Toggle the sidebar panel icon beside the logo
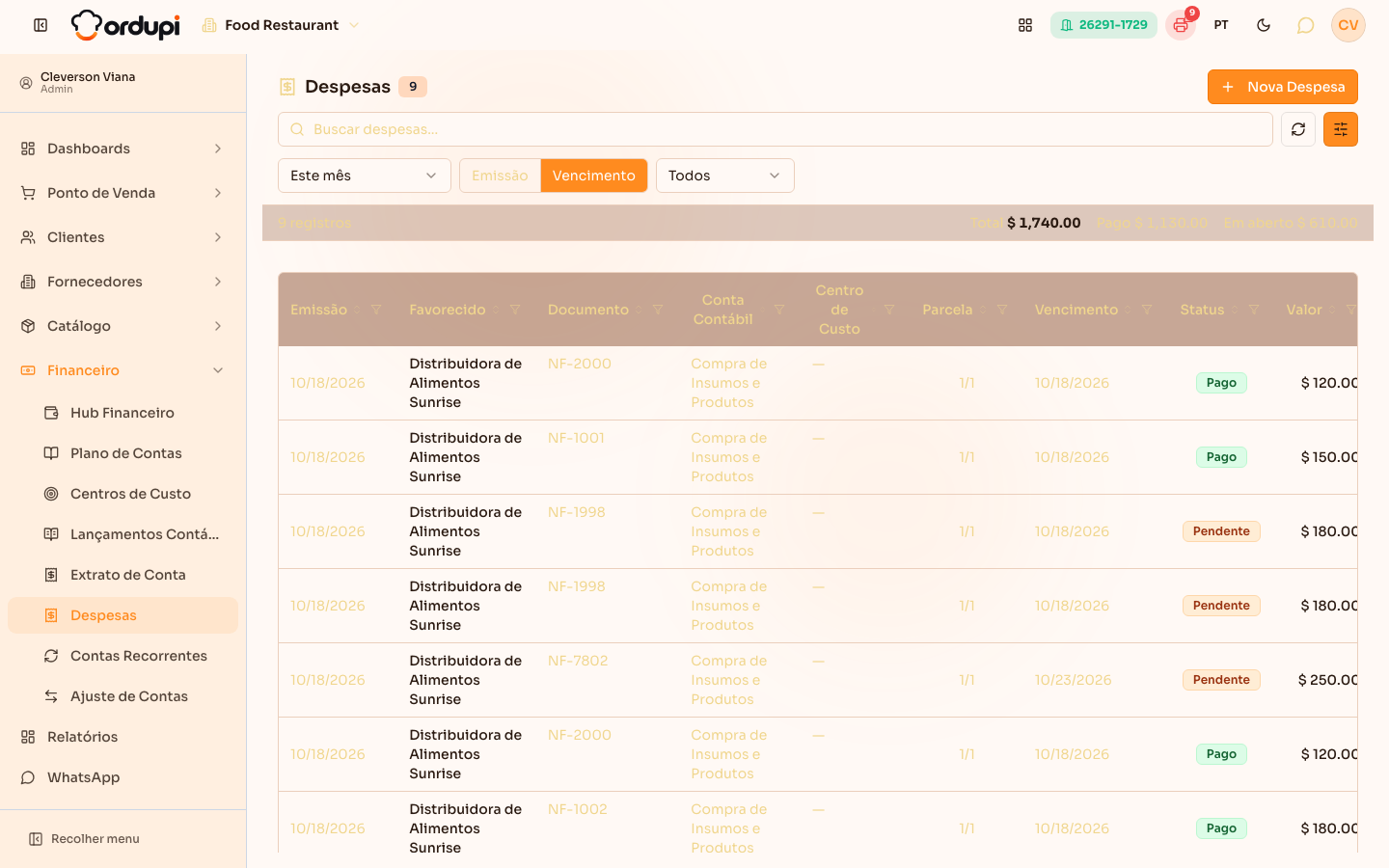This screenshot has height=868, width=1389. point(41,25)
